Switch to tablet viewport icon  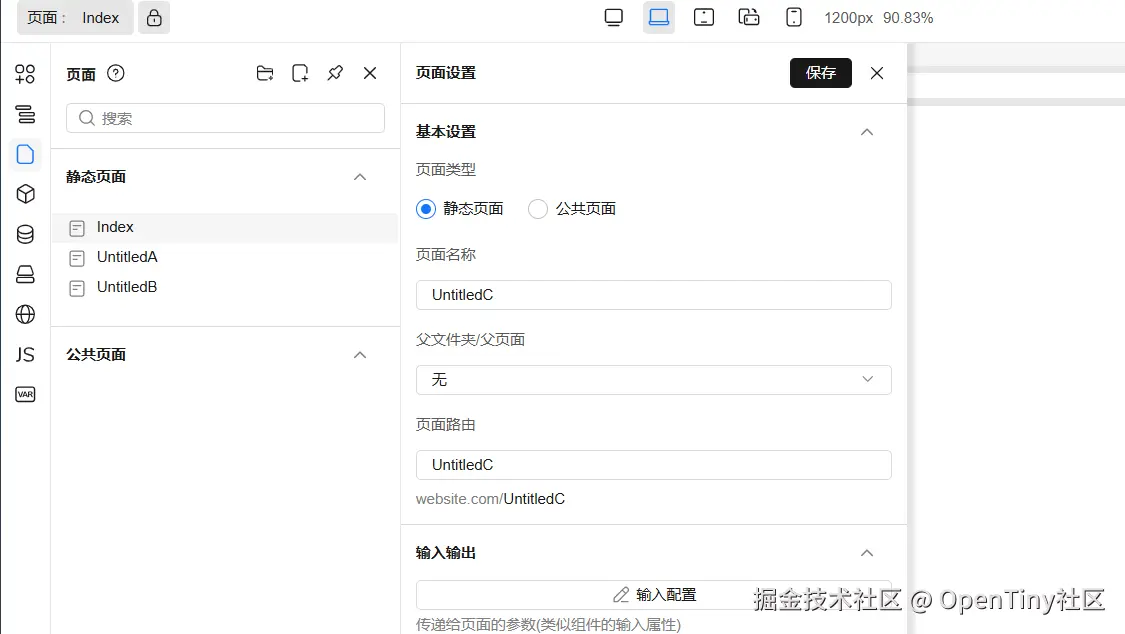click(704, 17)
